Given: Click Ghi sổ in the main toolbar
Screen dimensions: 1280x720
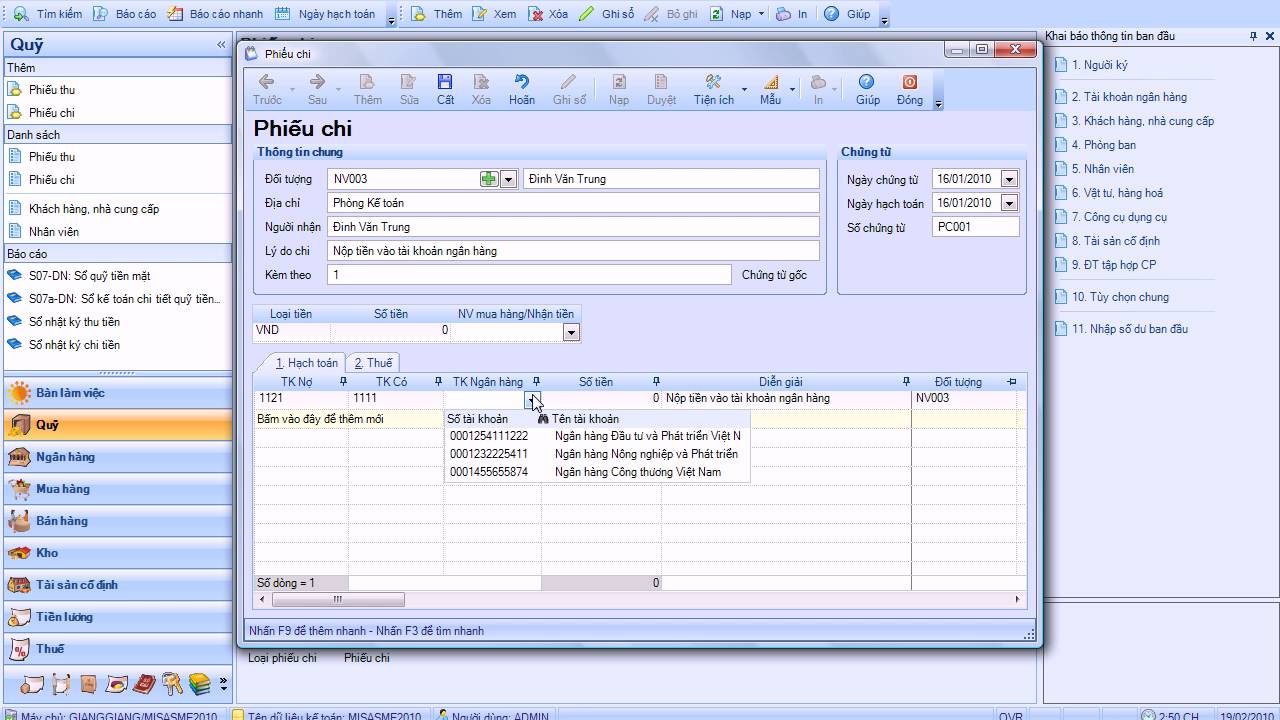Looking at the screenshot, I should [x=607, y=14].
